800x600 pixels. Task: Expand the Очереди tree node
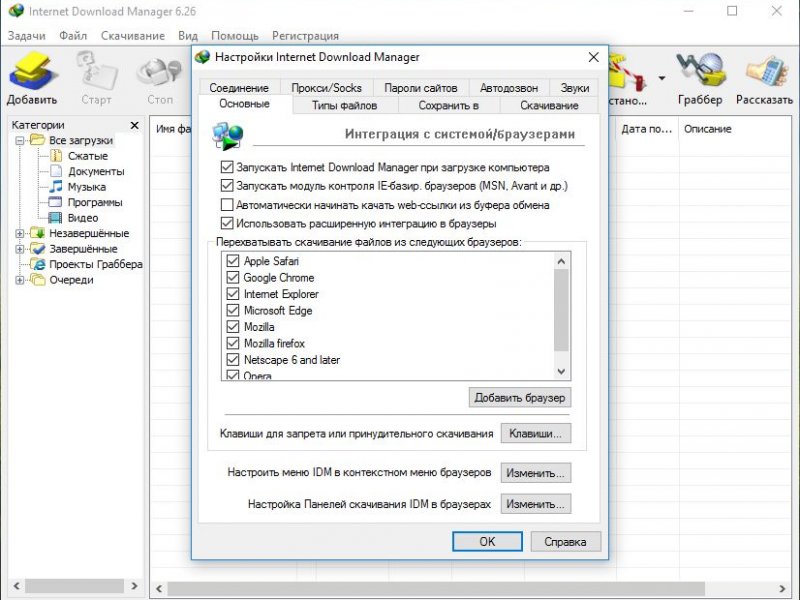click(20, 280)
